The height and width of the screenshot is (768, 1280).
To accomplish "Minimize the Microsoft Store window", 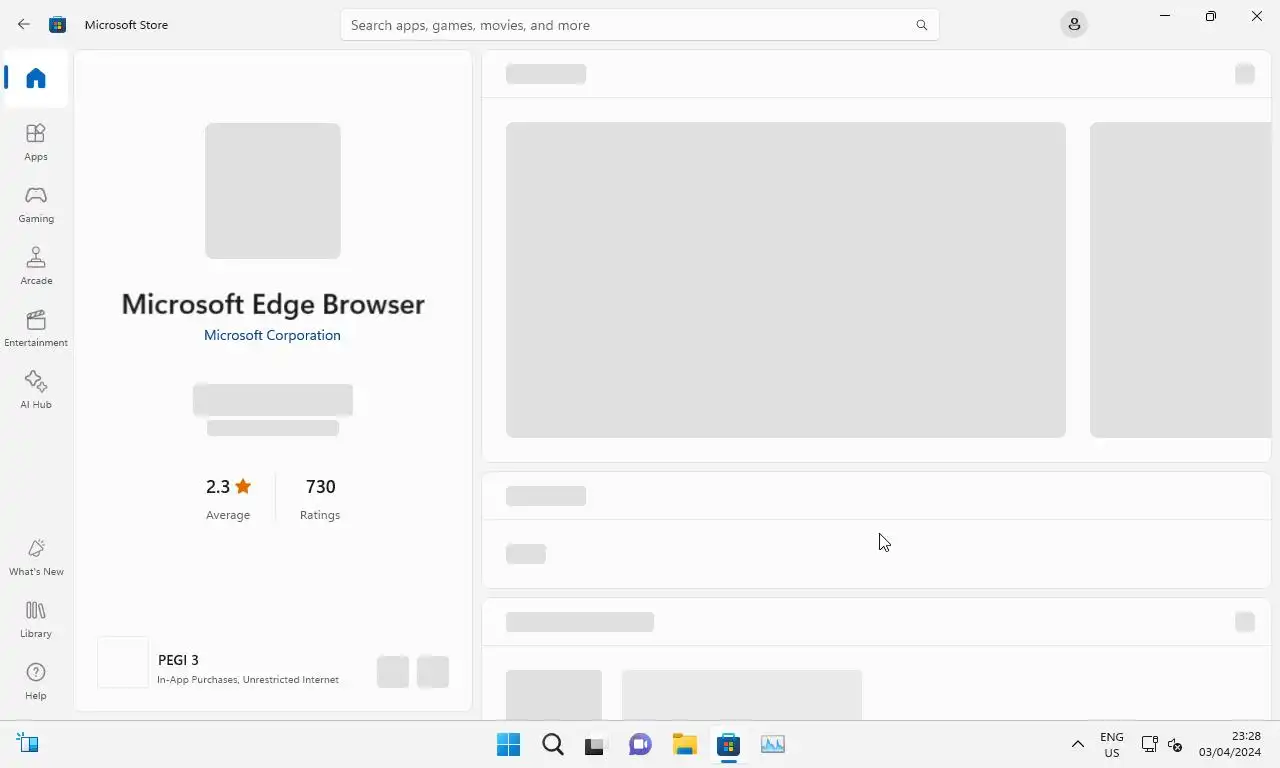I will (1164, 16).
